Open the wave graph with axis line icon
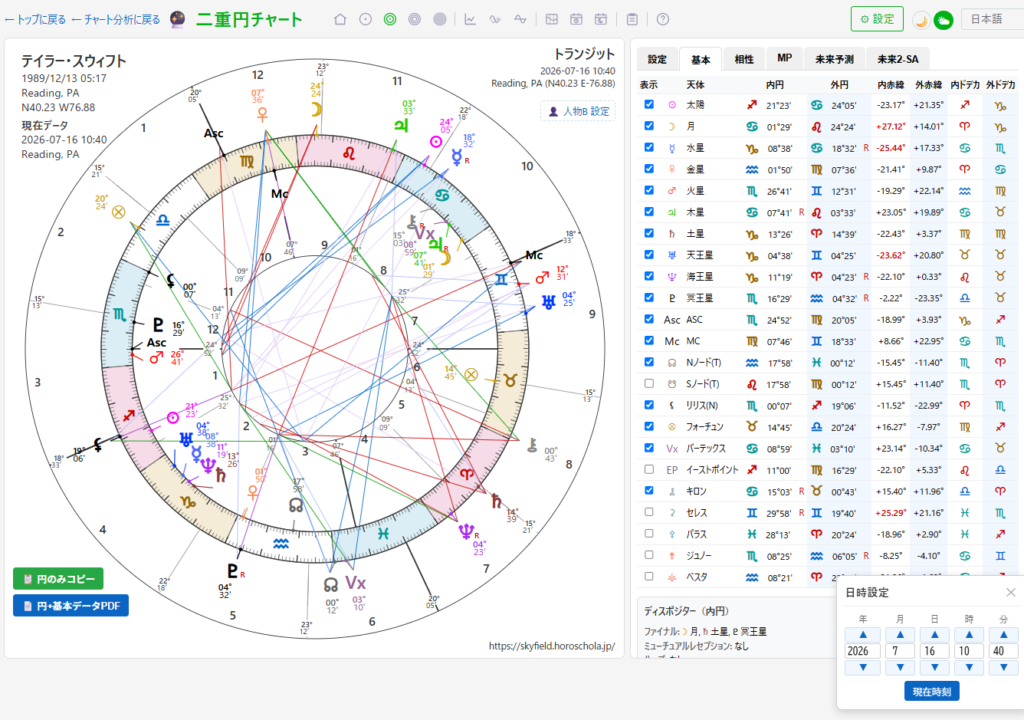 [520, 20]
